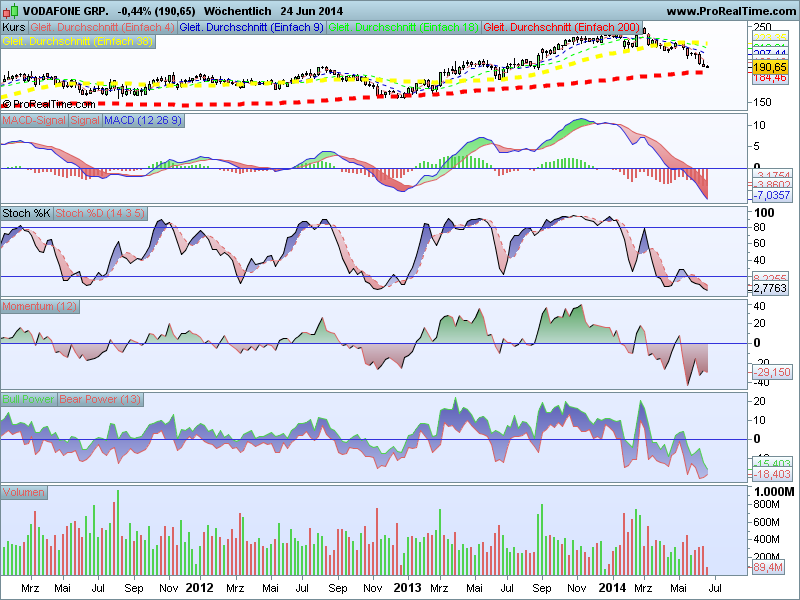Click the 150 price axis label
Viewport: 800px width, 600px height.
tap(762, 102)
